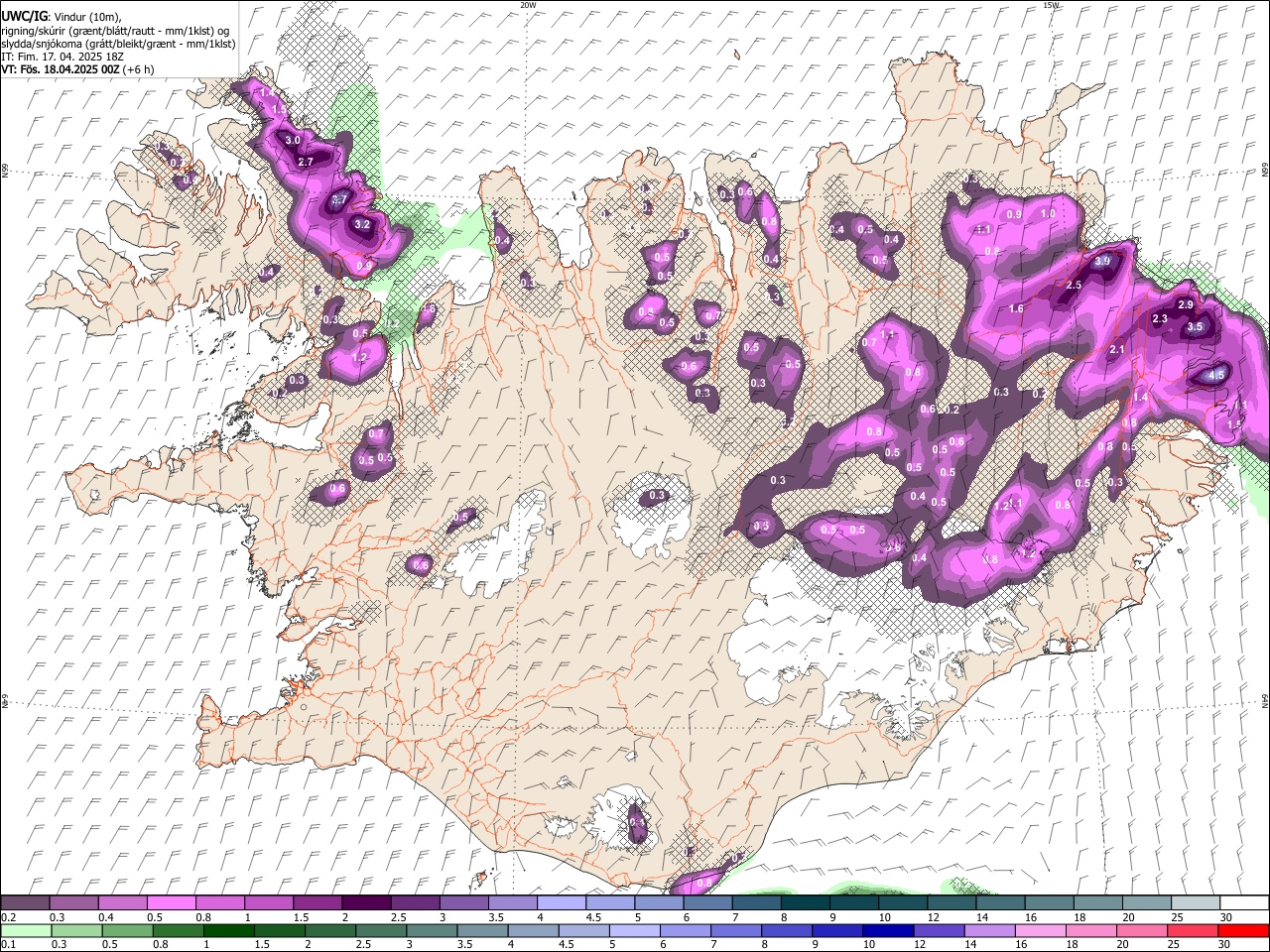
Task: Click the 15W longitude label
Action: tap(1051, 5)
